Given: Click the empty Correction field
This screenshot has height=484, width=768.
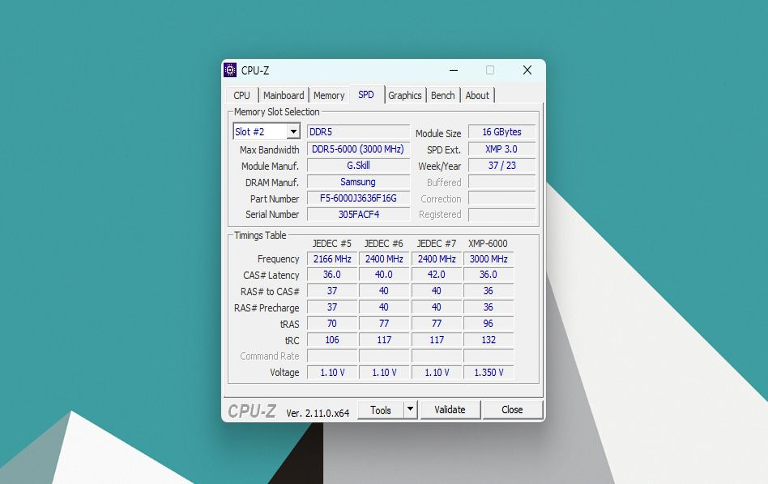Looking at the screenshot, I should coord(502,198).
